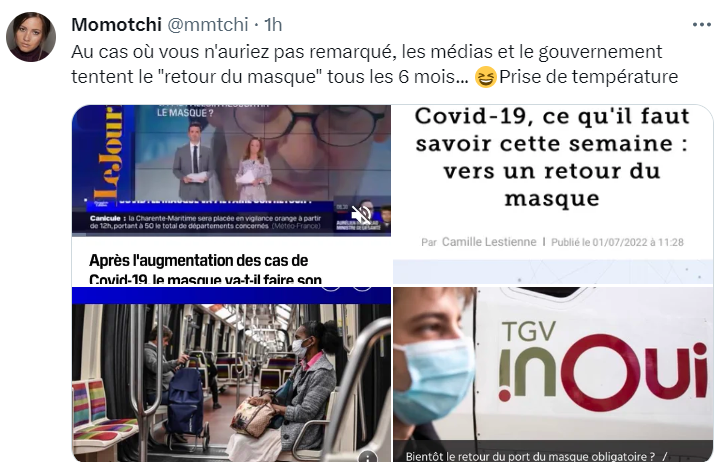
Task: Click the tweet text about 'retour du masque'
Action: click(374, 65)
